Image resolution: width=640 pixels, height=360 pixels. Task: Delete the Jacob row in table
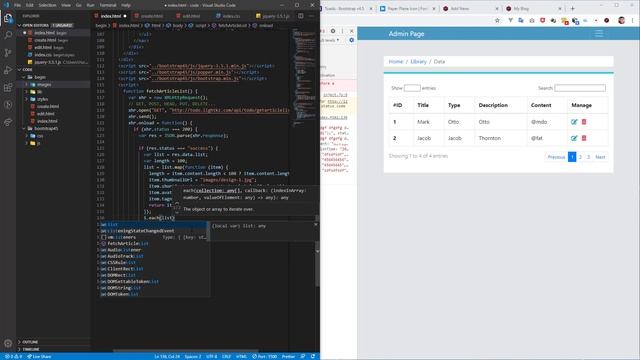tap(584, 138)
